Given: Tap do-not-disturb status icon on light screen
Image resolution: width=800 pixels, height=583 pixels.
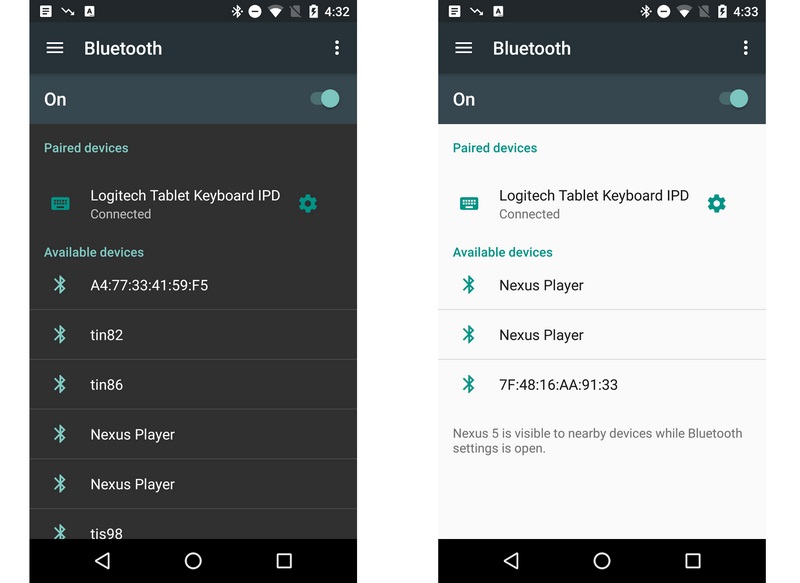Looking at the screenshot, I should pos(663,11).
